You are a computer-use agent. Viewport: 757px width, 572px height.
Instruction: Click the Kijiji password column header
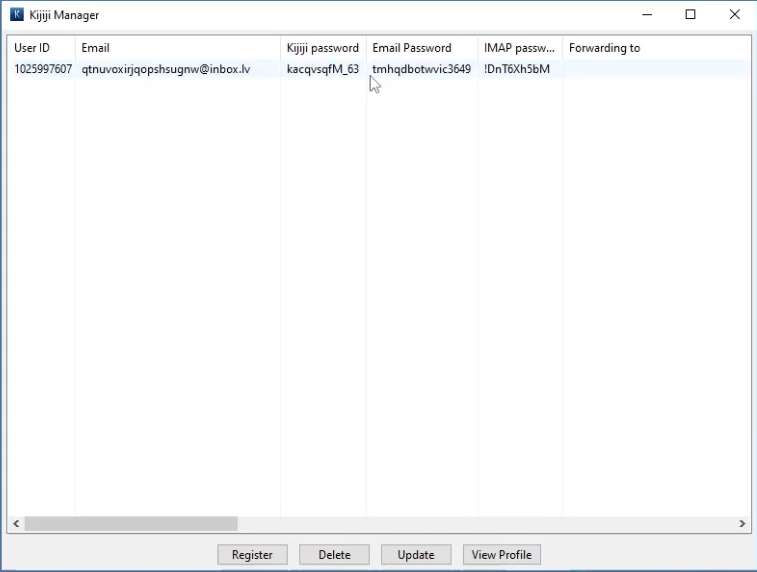pyautogui.click(x=322, y=48)
